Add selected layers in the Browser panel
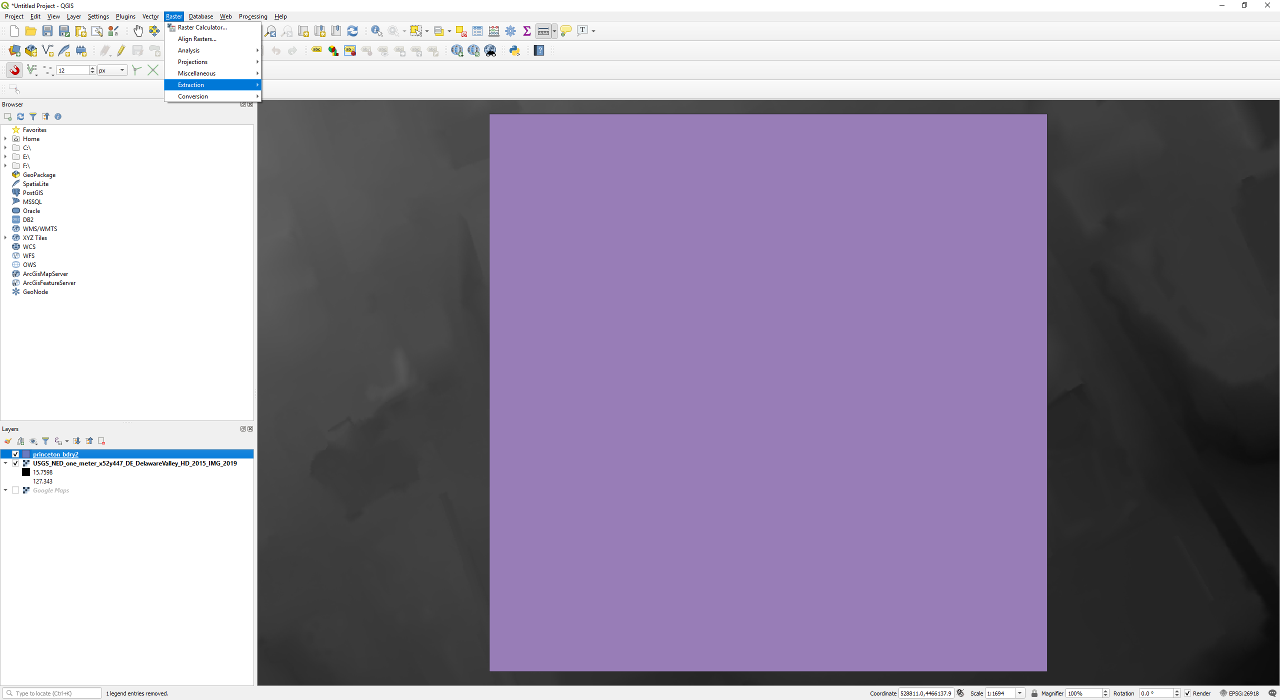 (8, 116)
